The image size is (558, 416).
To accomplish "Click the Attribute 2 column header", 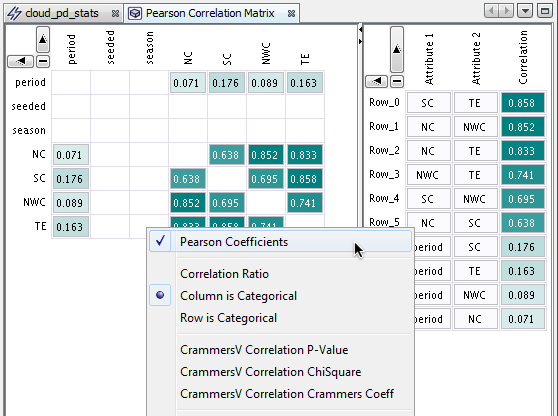I will tap(476, 59).
